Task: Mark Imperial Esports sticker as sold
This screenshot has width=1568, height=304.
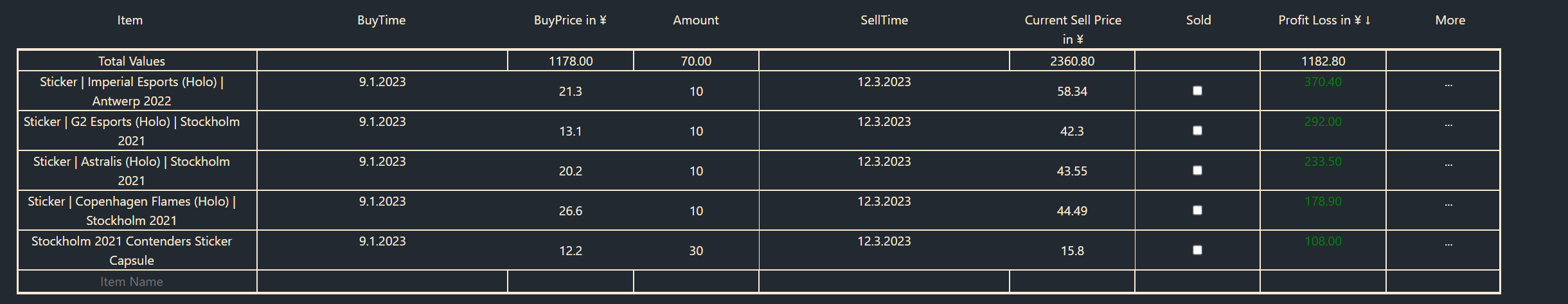Action: [x=1197, y=91]
